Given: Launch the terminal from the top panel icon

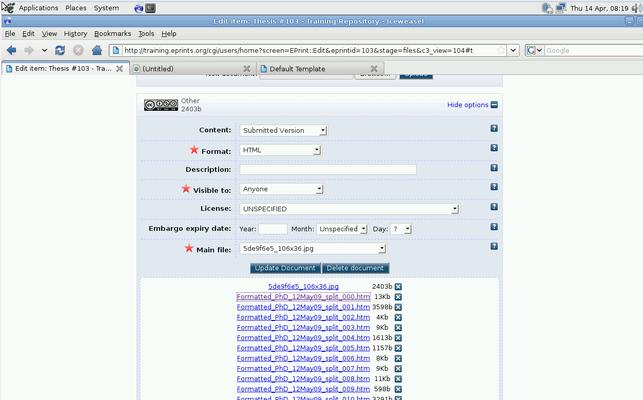Looking at the screenshot, I should [150, 8].
